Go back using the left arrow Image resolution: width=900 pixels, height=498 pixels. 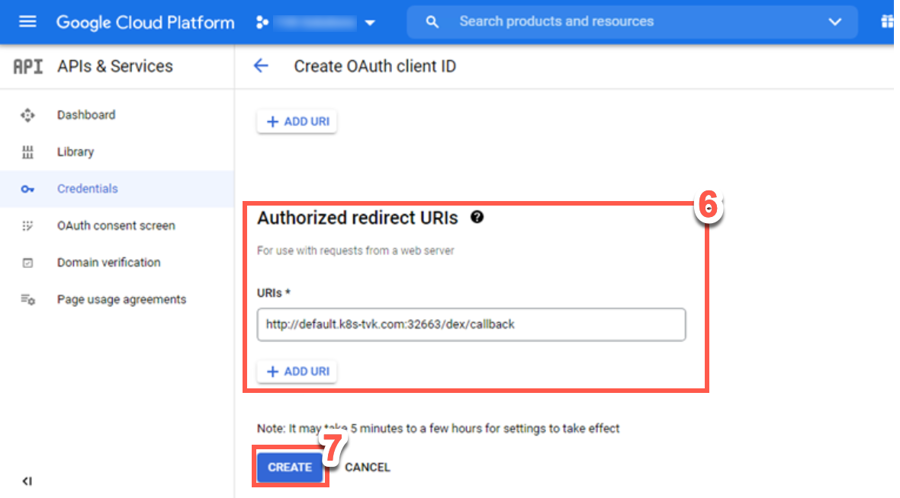click(x=261, y=66)
